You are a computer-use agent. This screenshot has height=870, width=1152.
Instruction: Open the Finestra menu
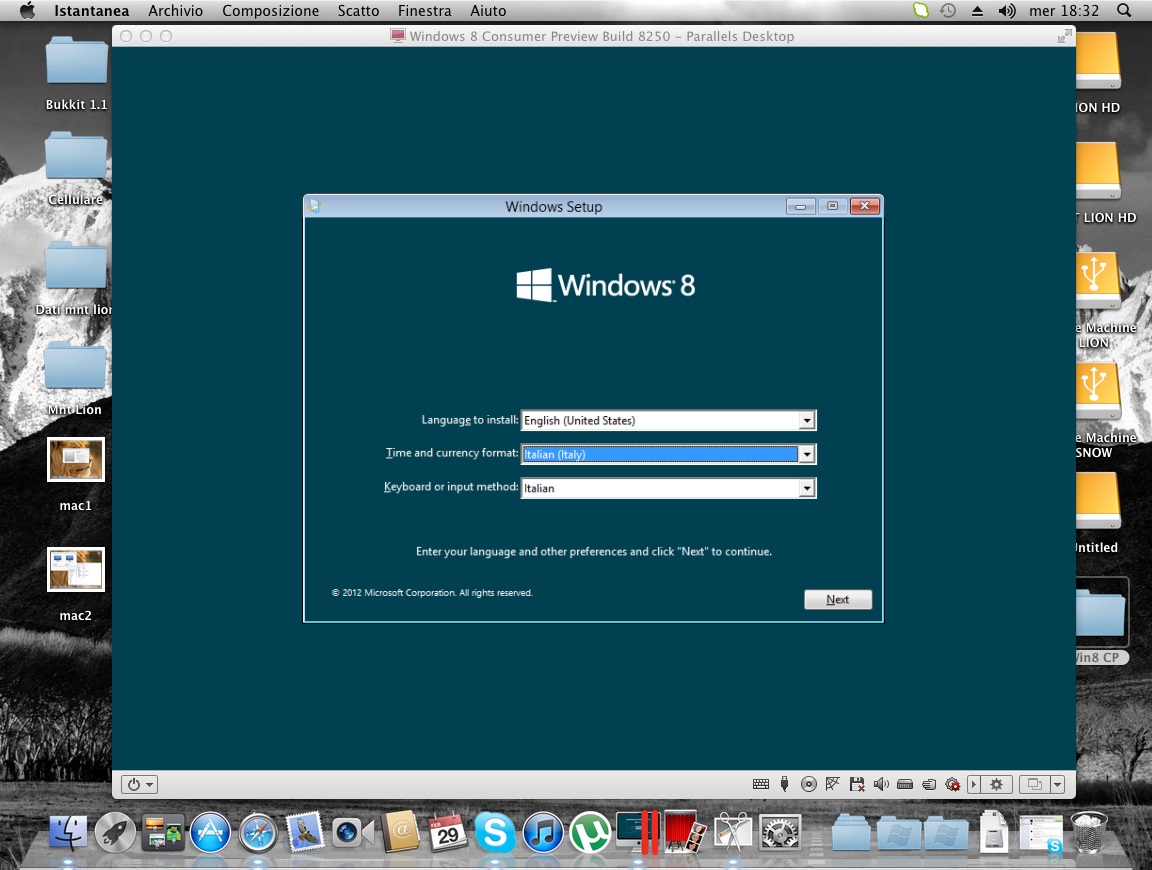click(425, 10)
